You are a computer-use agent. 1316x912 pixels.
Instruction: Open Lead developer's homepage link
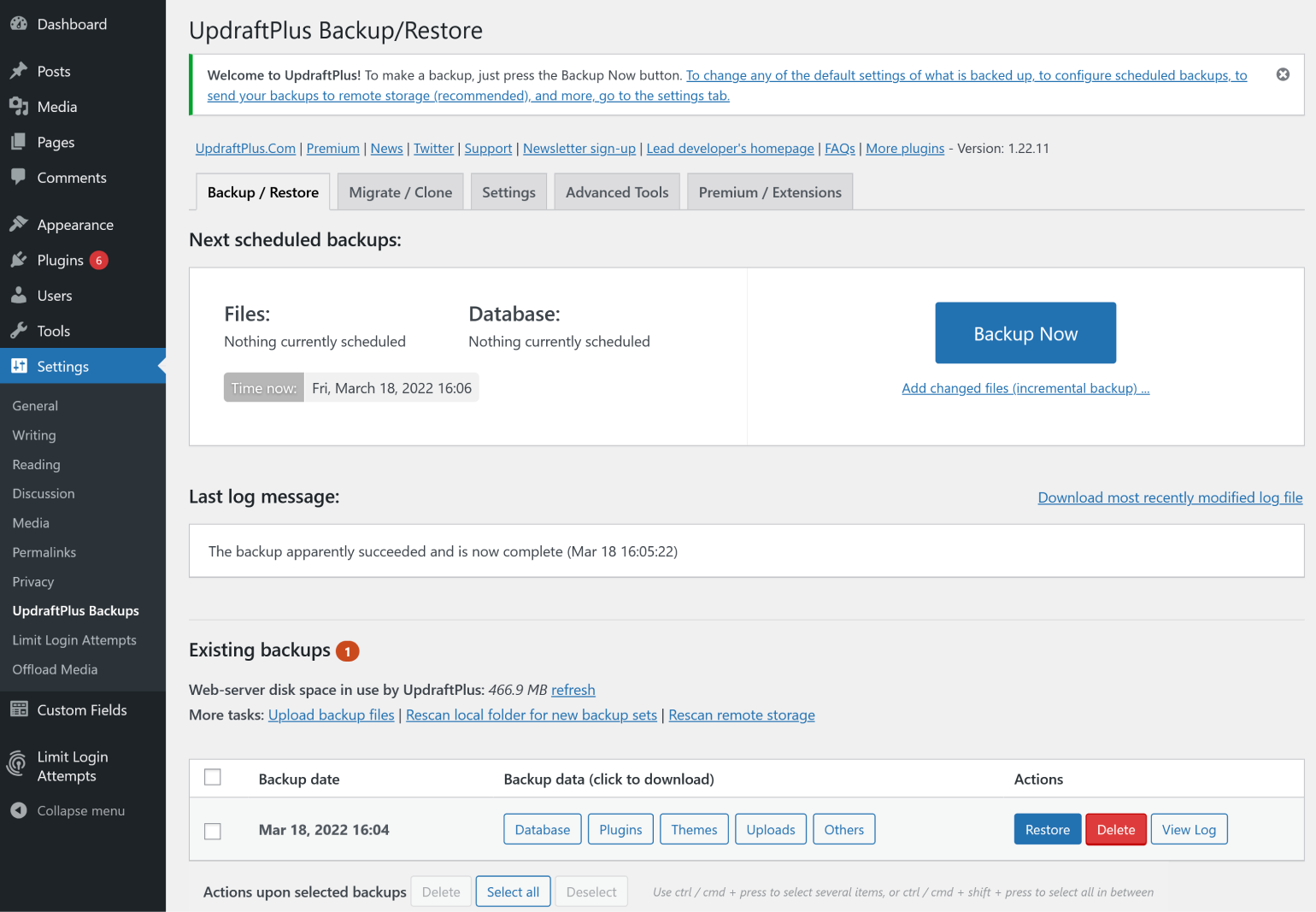point(730,148)
